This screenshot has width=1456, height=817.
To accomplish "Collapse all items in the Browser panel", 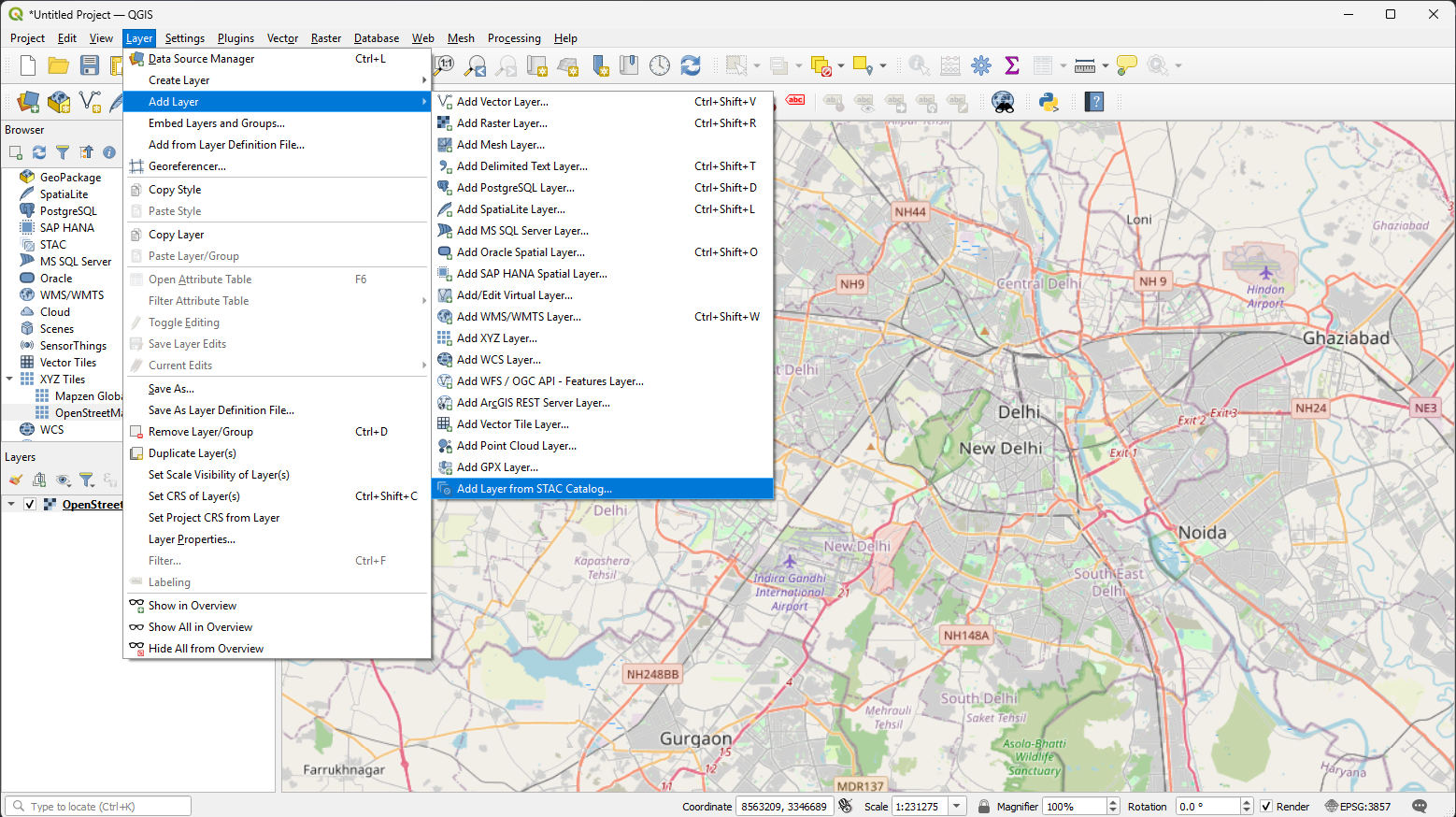I will 86,152.
